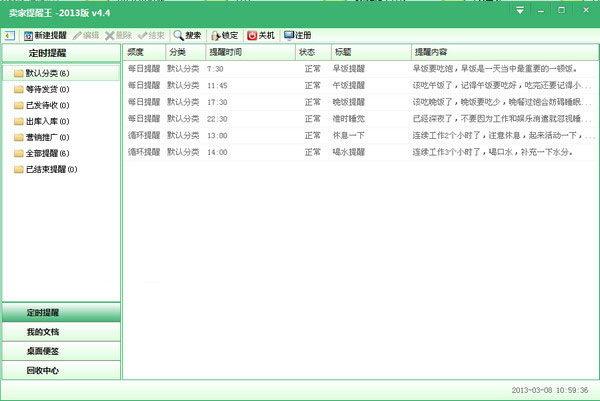The image size is (600, 401).
Task: Click the 锁定 lock icon in toolbar
Action: point(216,35)
